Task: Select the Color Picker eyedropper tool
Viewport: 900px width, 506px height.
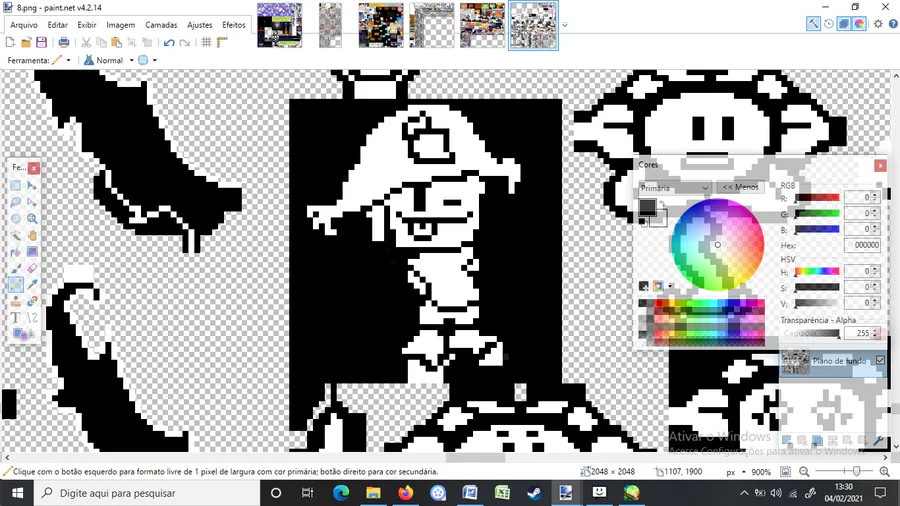Action: pos(32,285)
